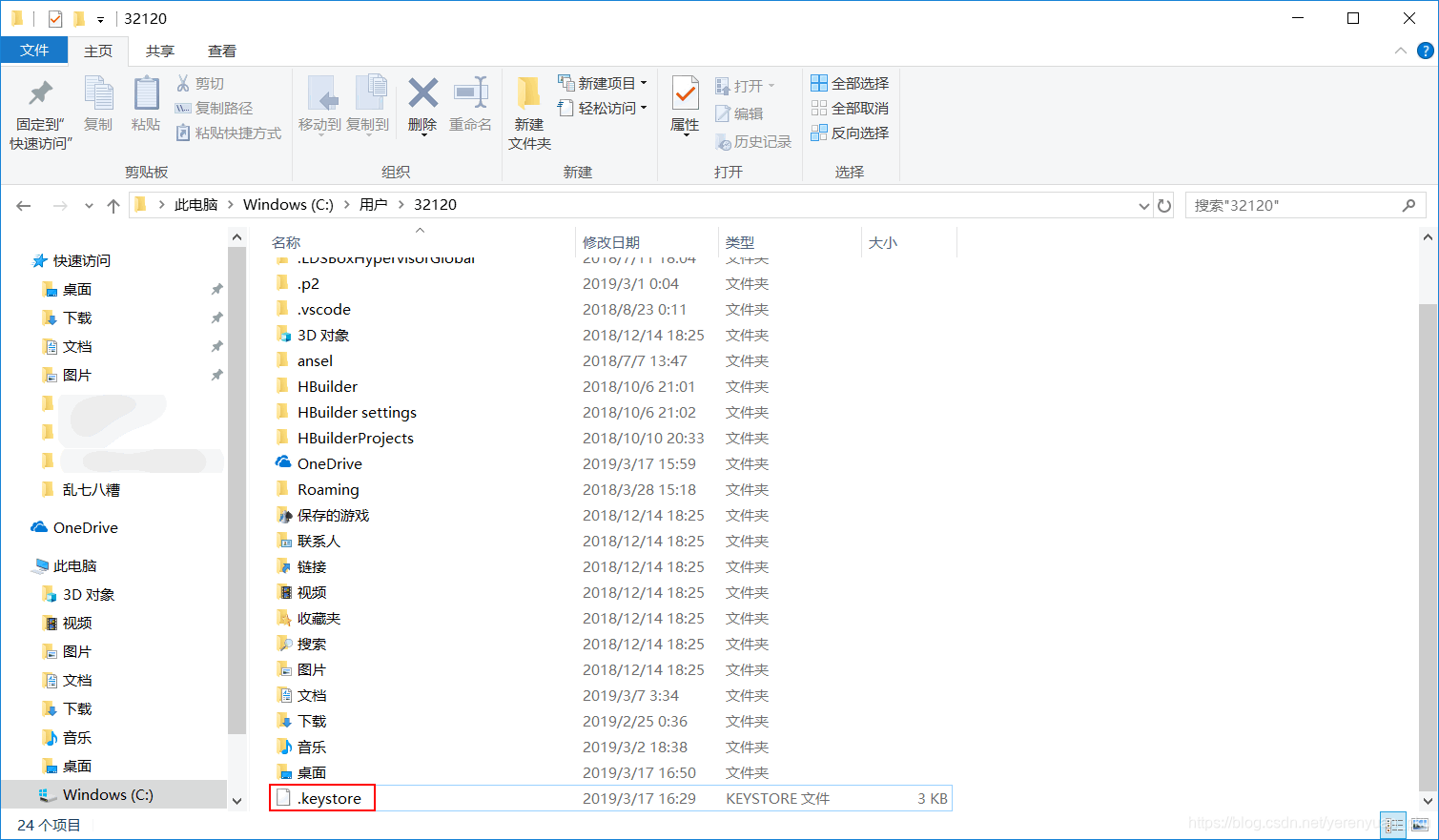1439x840 pixels.
Task: Switch to the Share (共享) tab
Action: 160,51
